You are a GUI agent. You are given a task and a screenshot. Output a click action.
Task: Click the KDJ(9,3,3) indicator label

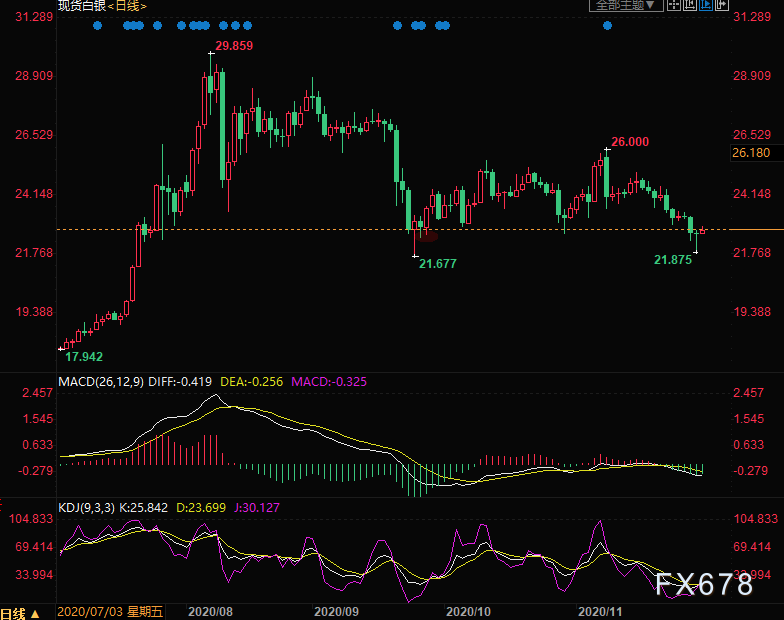pos(86,508)
